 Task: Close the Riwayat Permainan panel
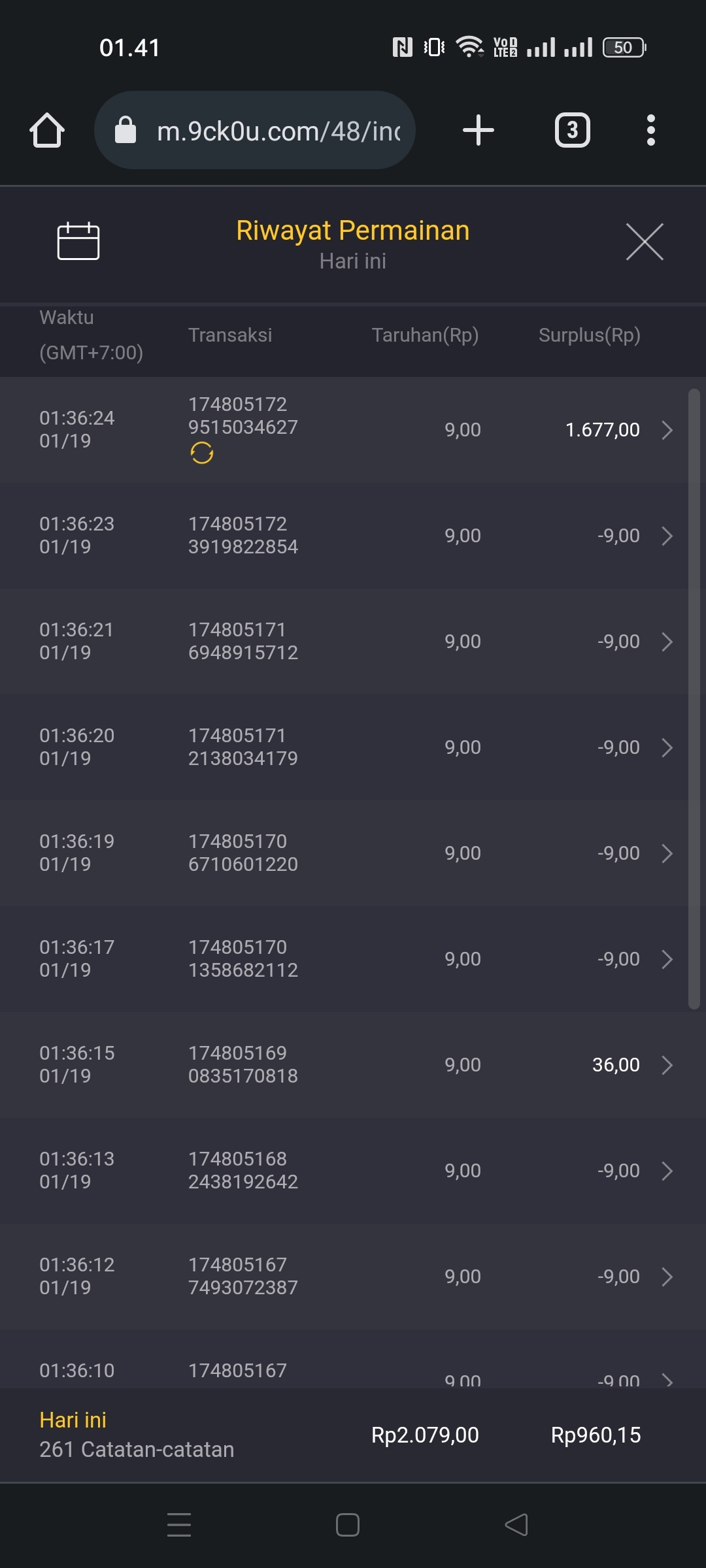(x=645, y=242)
